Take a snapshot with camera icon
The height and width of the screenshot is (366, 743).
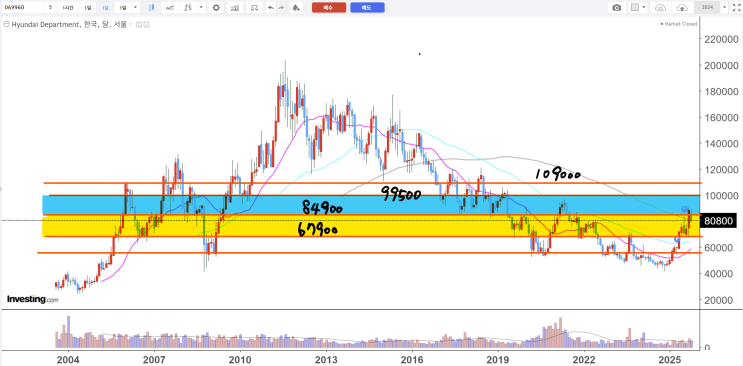(616, 8)
